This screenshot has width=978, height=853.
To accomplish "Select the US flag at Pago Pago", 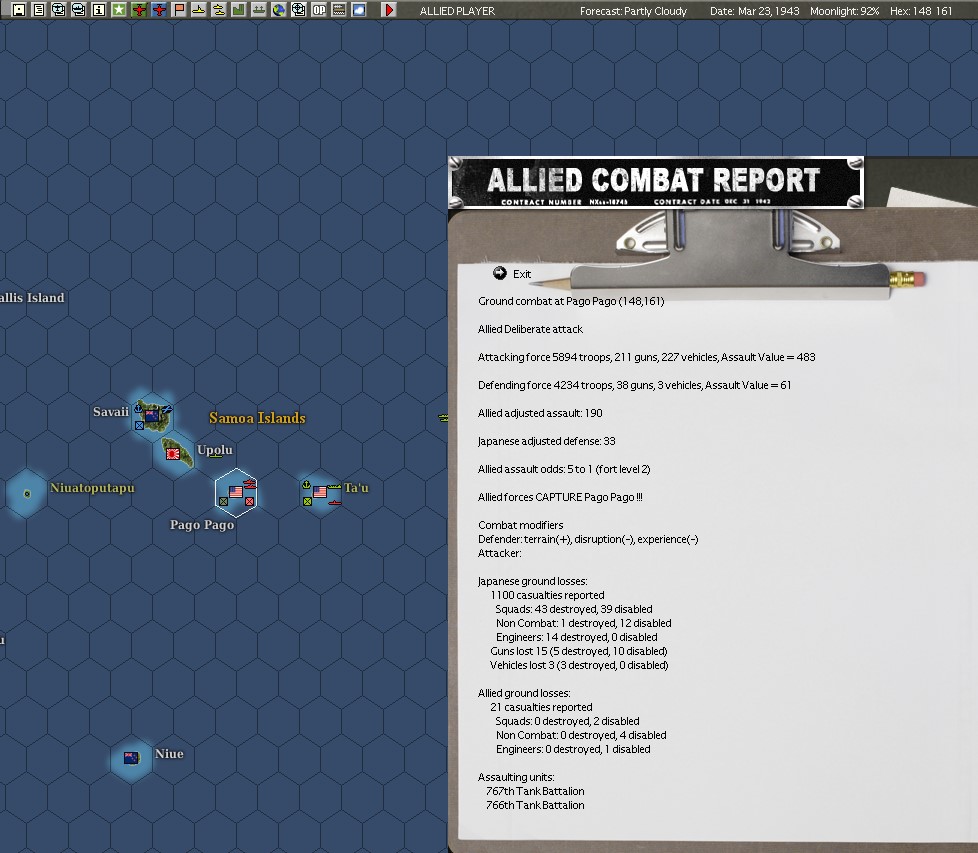I will pyautogui.click(x=236, y=492).
